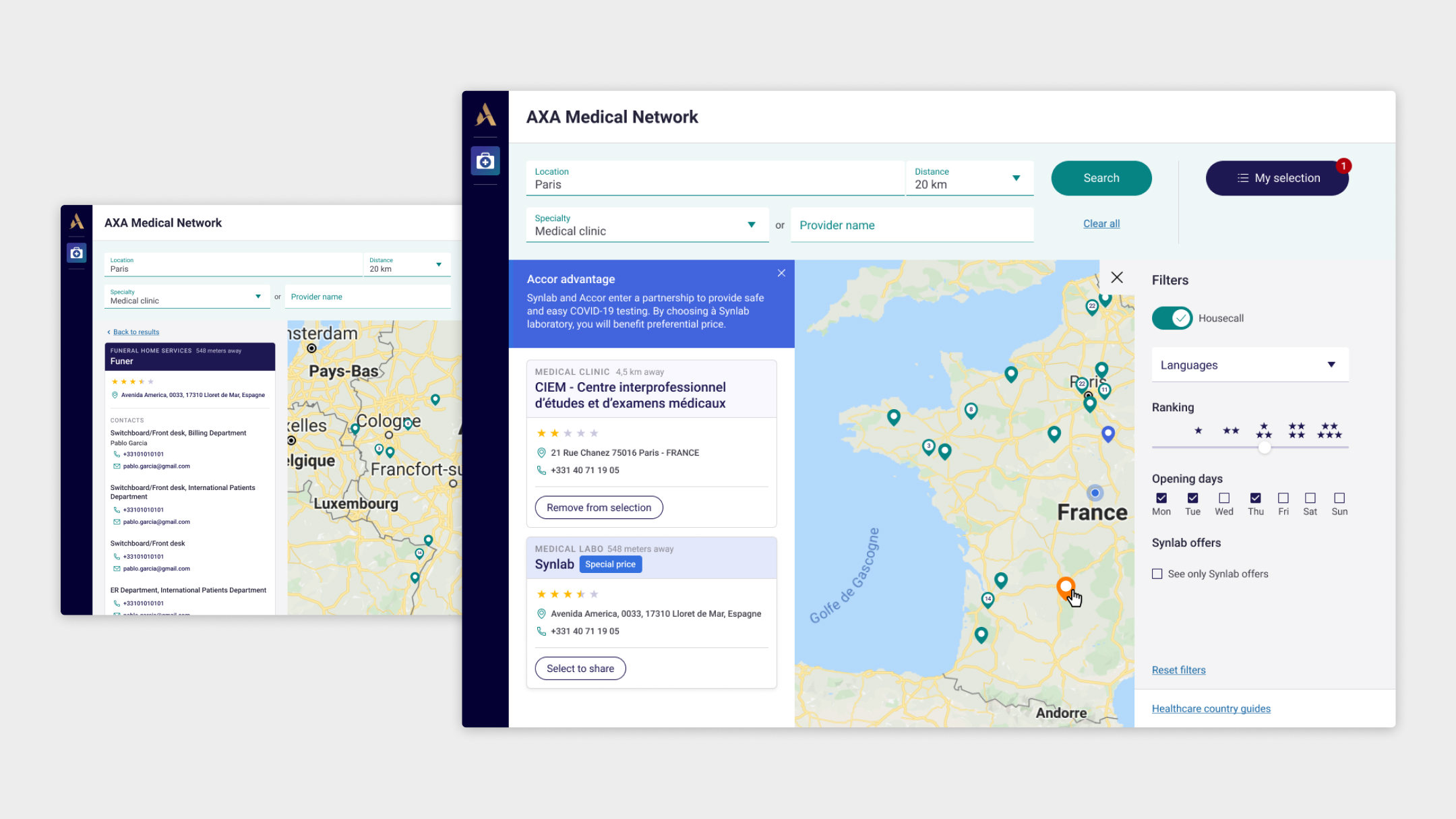Select the map pin numbered 8
The image size is (1456, 819).
click(x=971, y=411)
